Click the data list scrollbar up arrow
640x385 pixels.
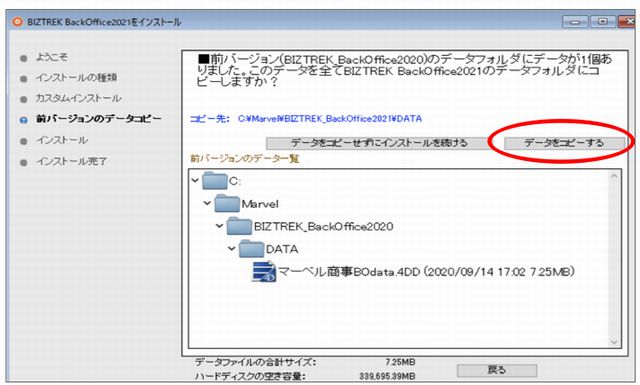(x=614, y=176)
